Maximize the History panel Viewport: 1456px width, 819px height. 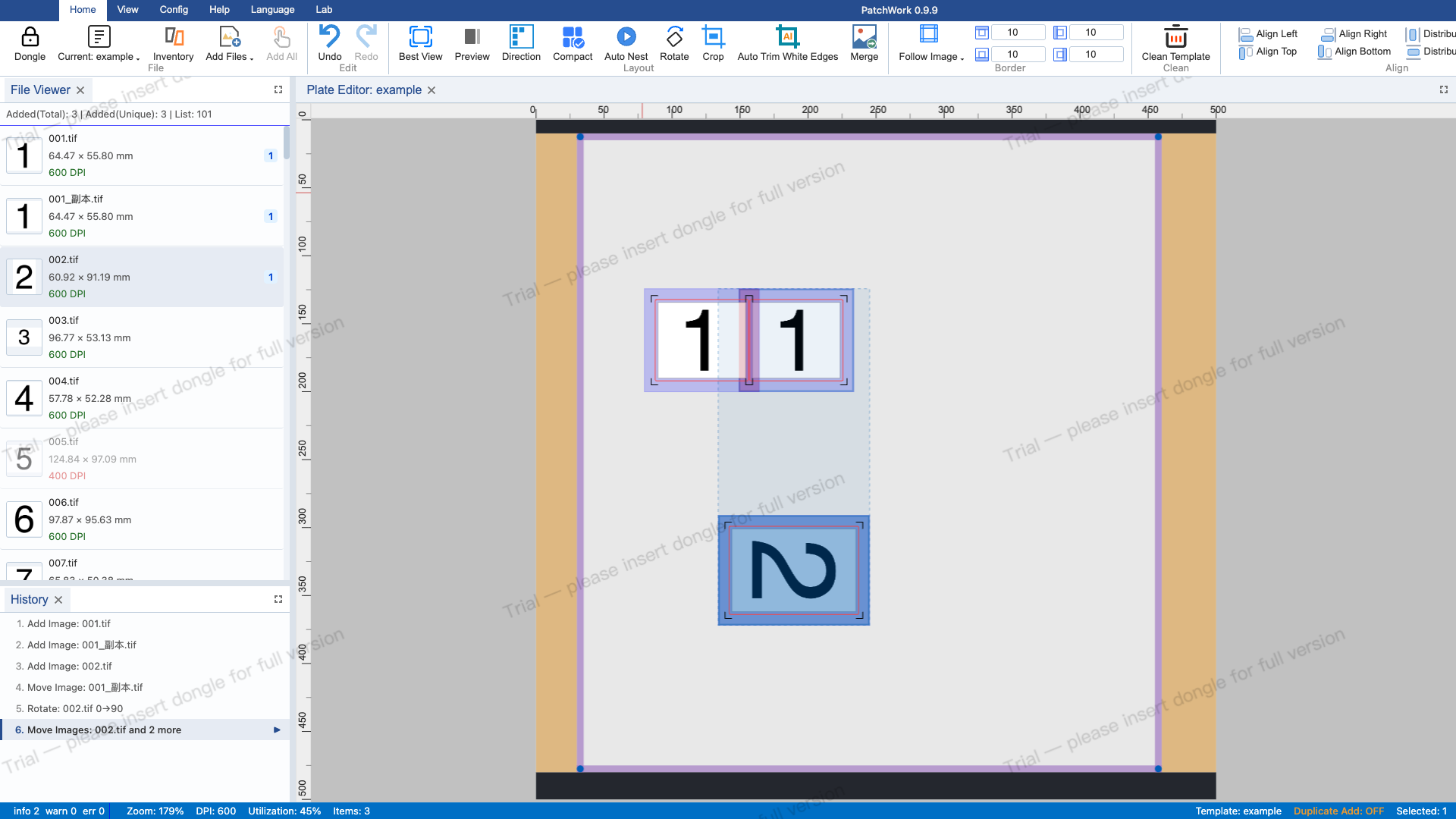click(x=278, y=599)
